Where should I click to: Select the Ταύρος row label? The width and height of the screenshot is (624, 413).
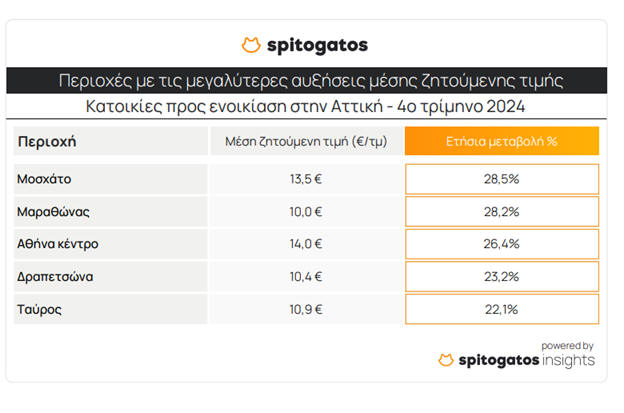pos(39,309)
